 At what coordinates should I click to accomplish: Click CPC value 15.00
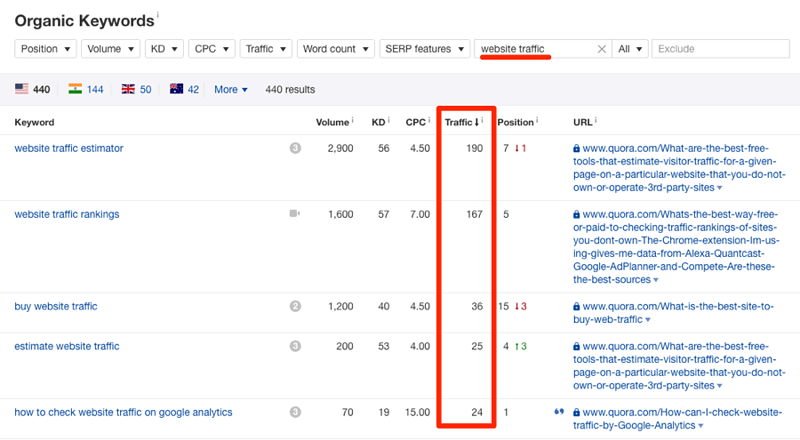[x=417, y=412]
